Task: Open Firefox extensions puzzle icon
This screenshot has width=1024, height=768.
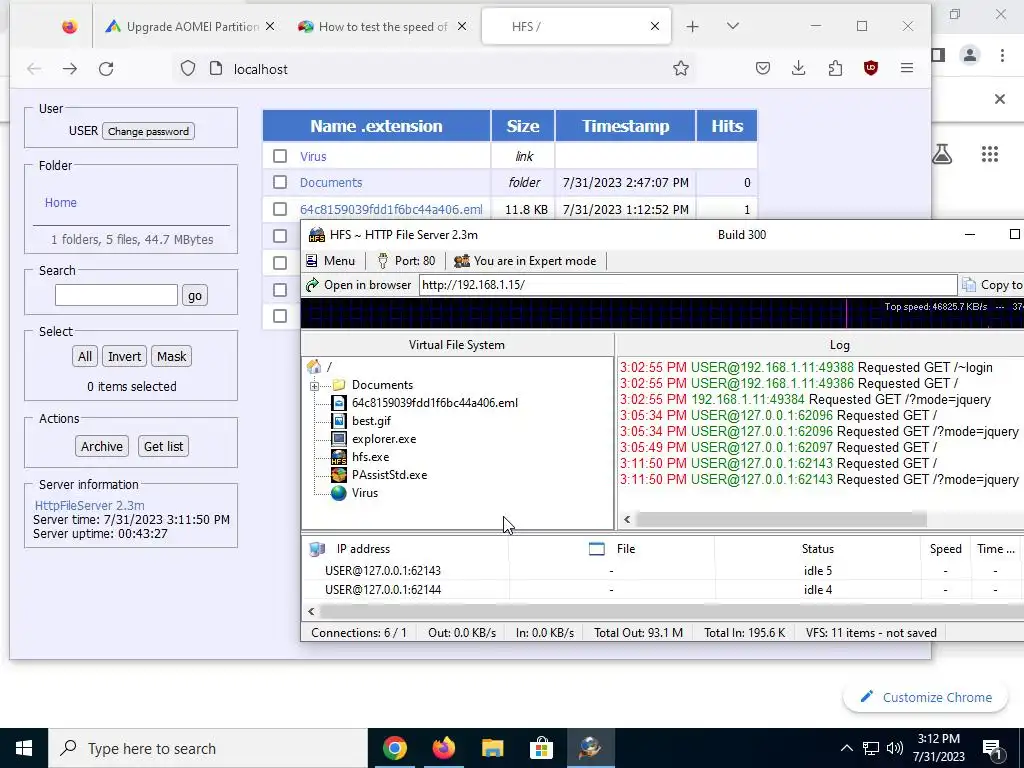Action: (x=835, y=68)
